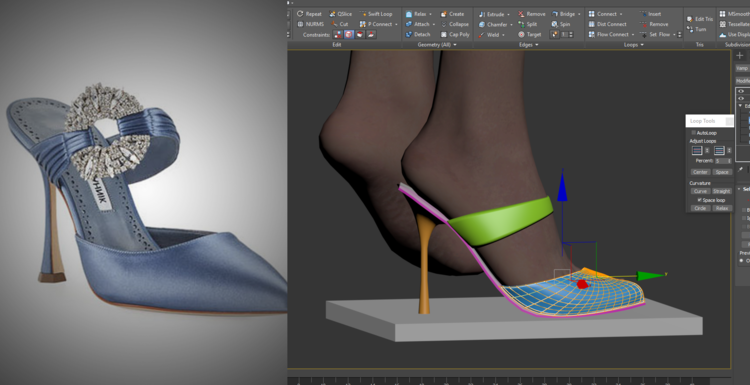Viewport: 750px width, 385px height.
Task: Open the Bridge dropdown arrow
Action: point(579,14)
